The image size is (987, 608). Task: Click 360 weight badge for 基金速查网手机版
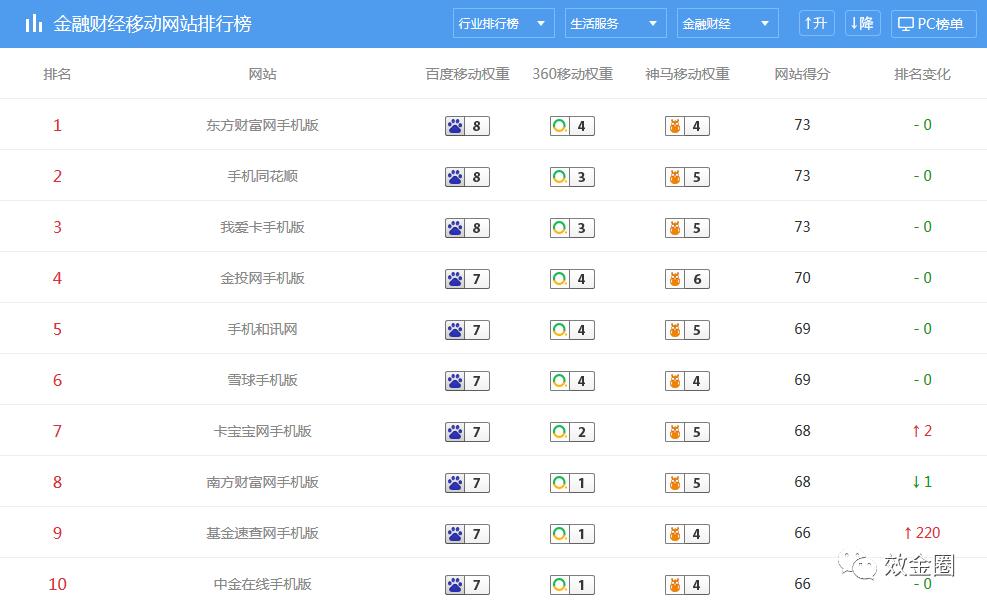tap(572, 534)
